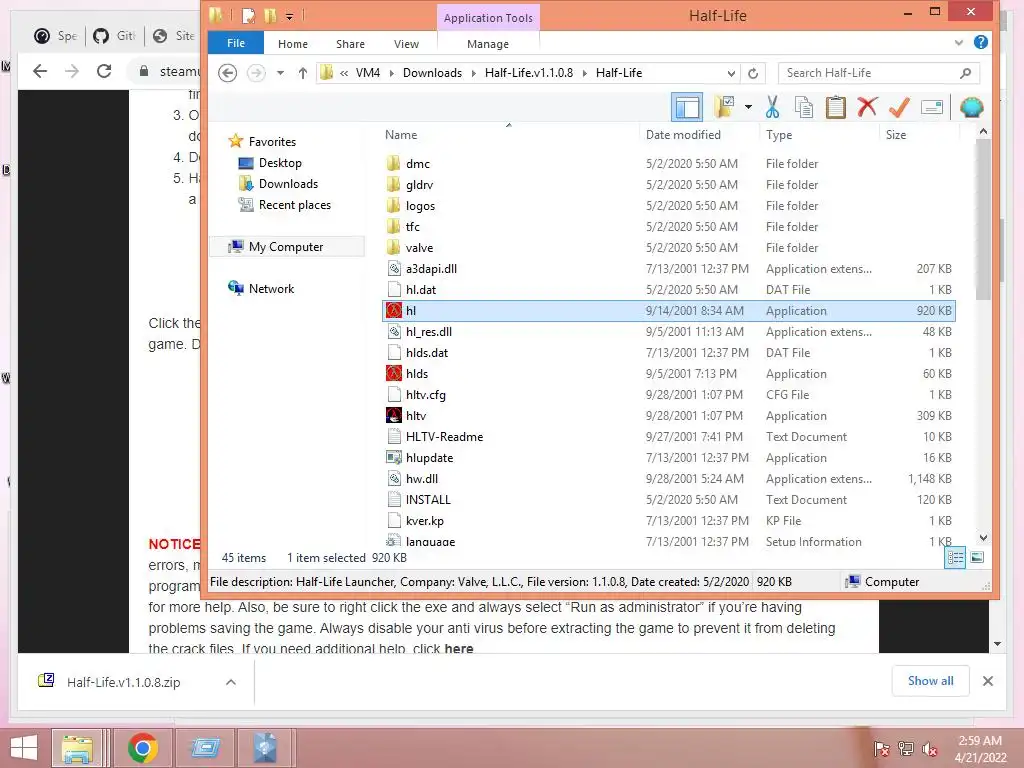1024x768 pixels.
Task: Click the Properties icon in title bar
Action: pos(248,15)
